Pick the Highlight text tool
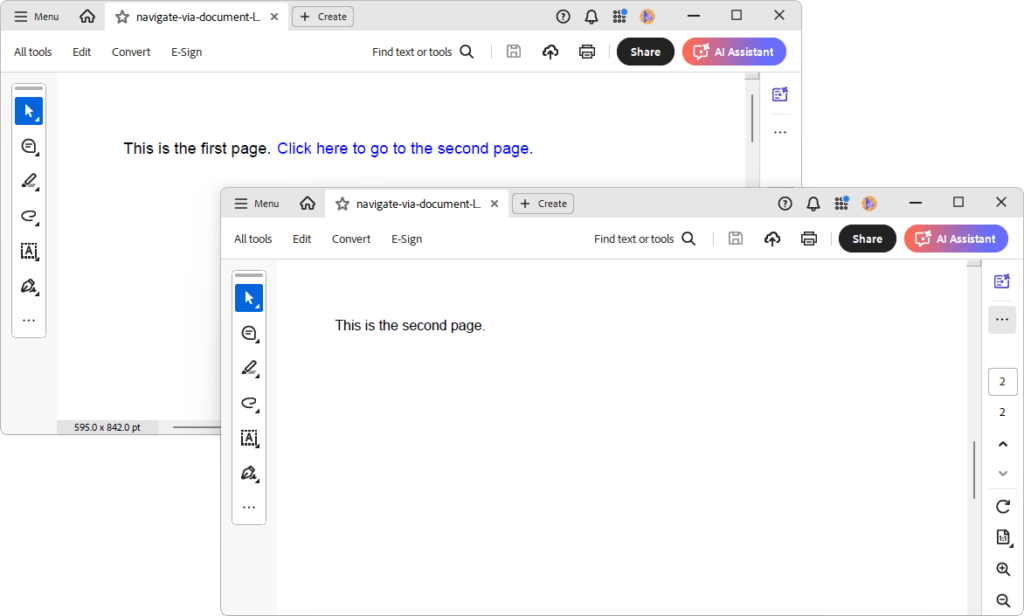Screen dimensions: 1024x616 tap(249, 368)
